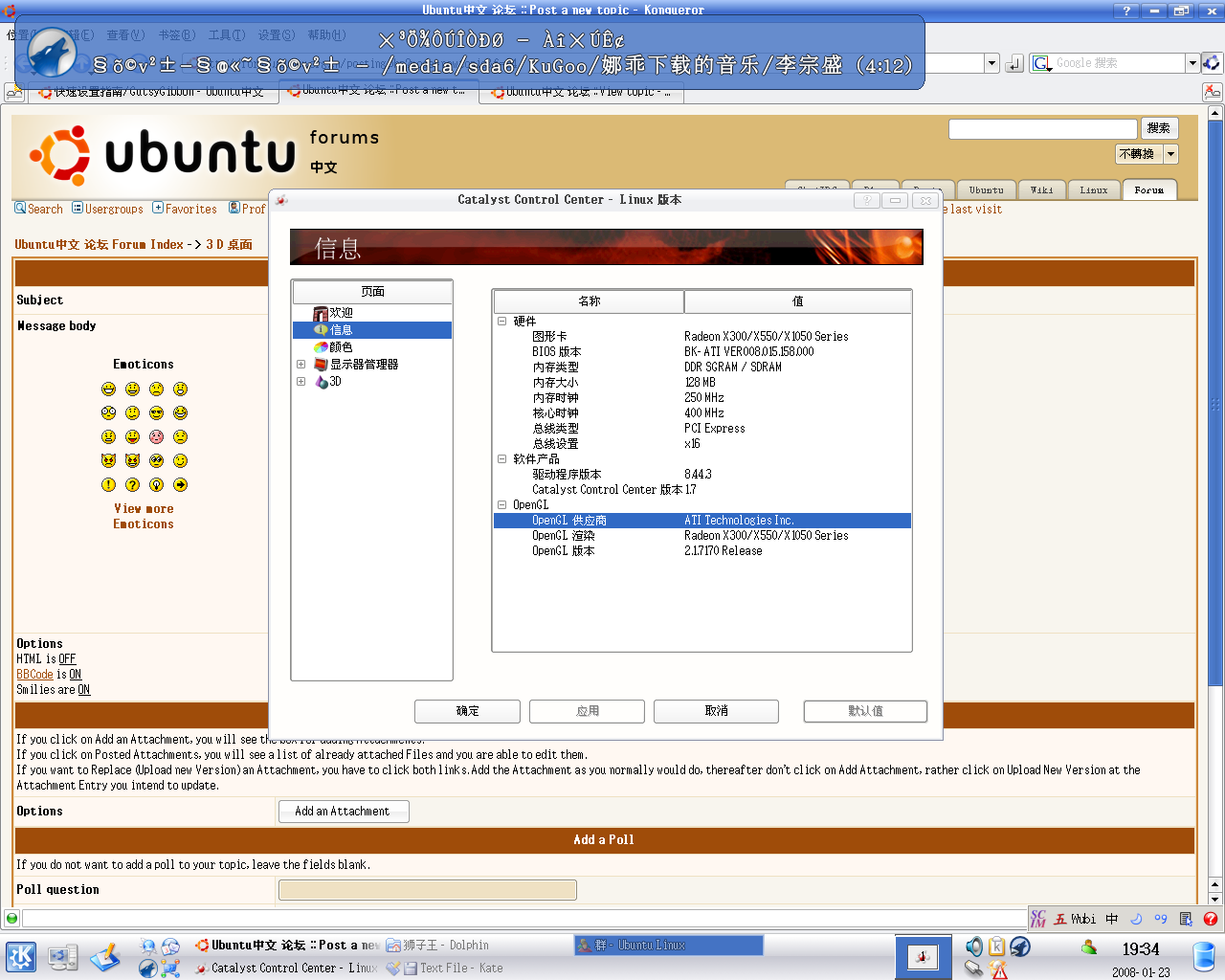The width and height of the screenshot is (1225, 980).
Task: Insert the lightbulb idea emoticon
Action: coord(156,485)
